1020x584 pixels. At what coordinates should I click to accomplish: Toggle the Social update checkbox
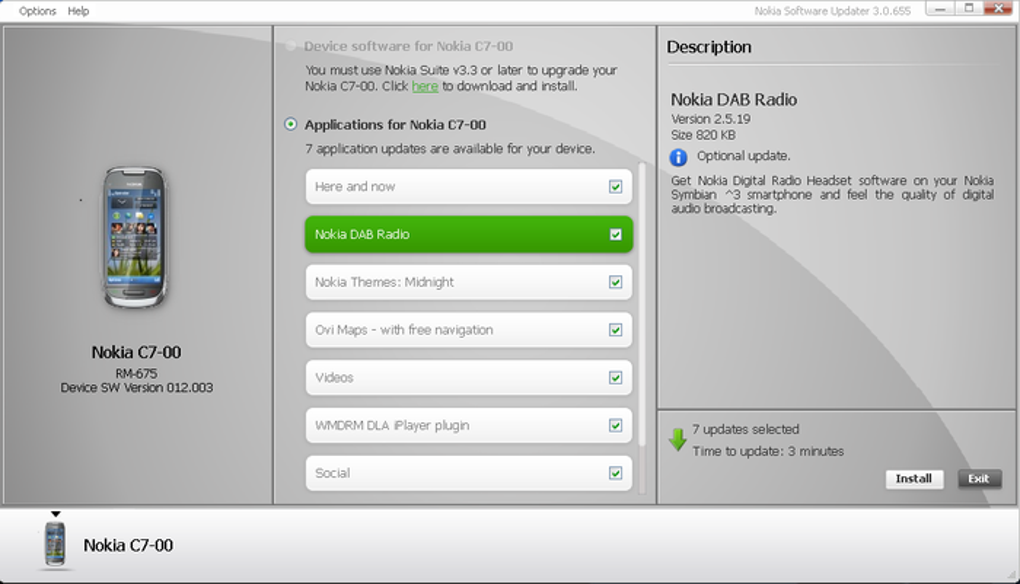(615, 473)
